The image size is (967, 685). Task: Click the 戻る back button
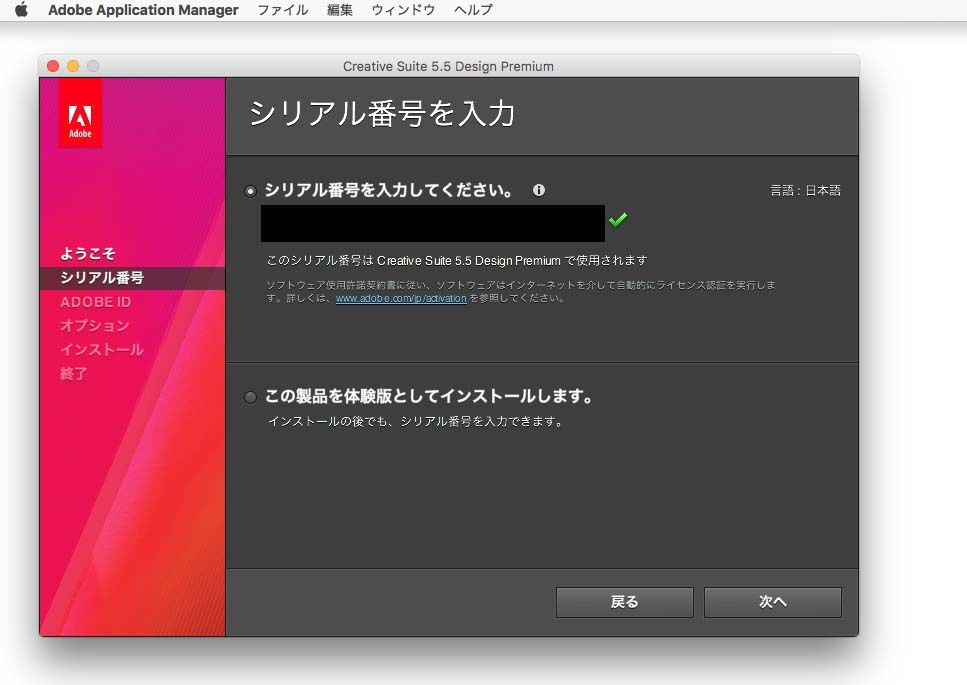[x=625, y=602]
